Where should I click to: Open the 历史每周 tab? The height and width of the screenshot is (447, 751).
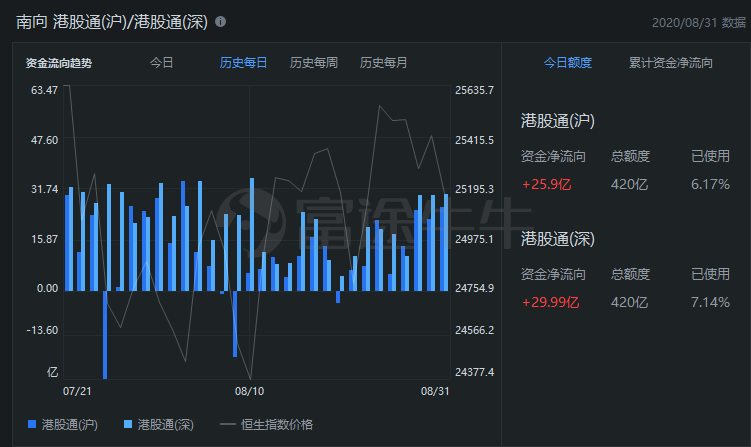pos(313,63)
